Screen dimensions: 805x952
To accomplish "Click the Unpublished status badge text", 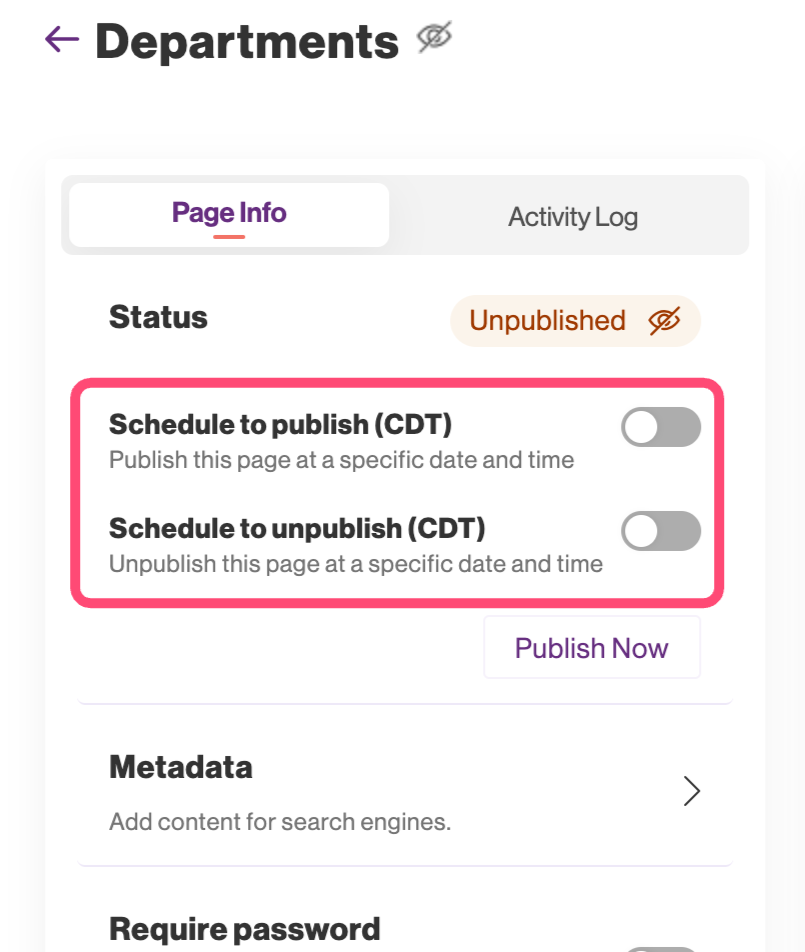I will [547, 321].
